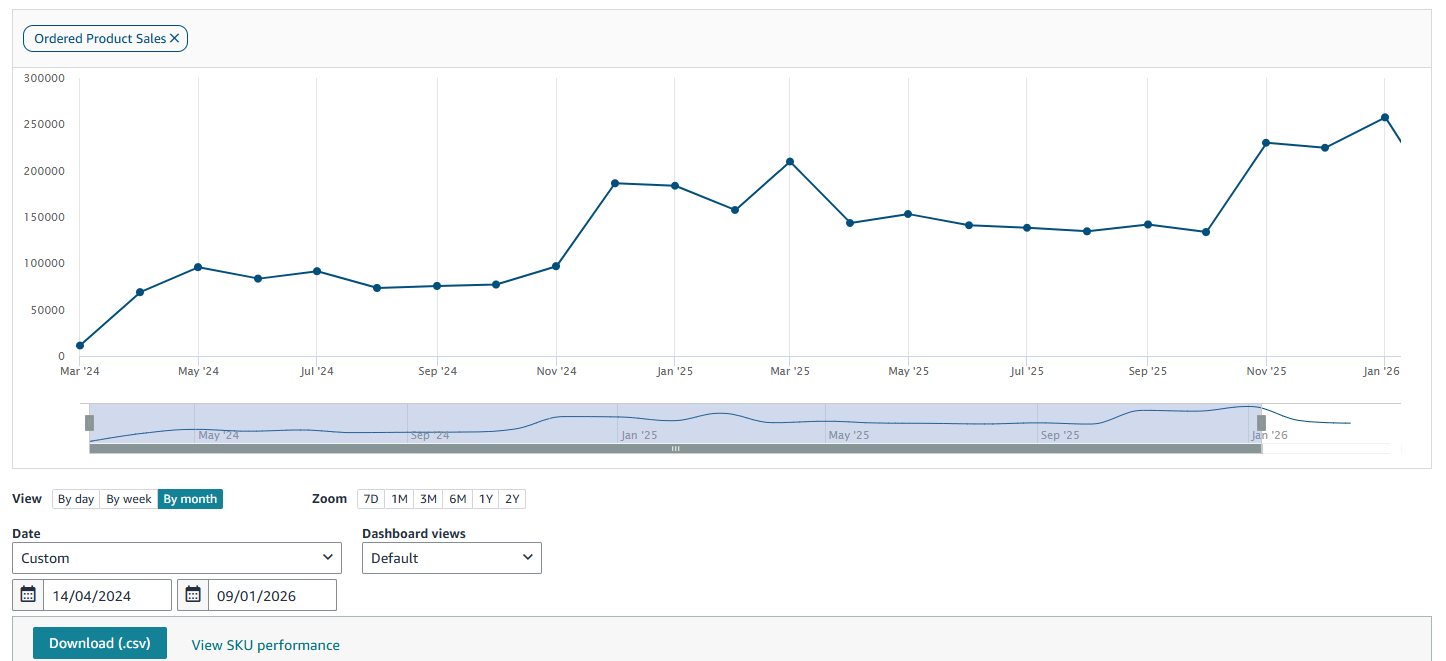Switch view to By week
Viewport: 1446px width, 661px height.
point(129,499)
